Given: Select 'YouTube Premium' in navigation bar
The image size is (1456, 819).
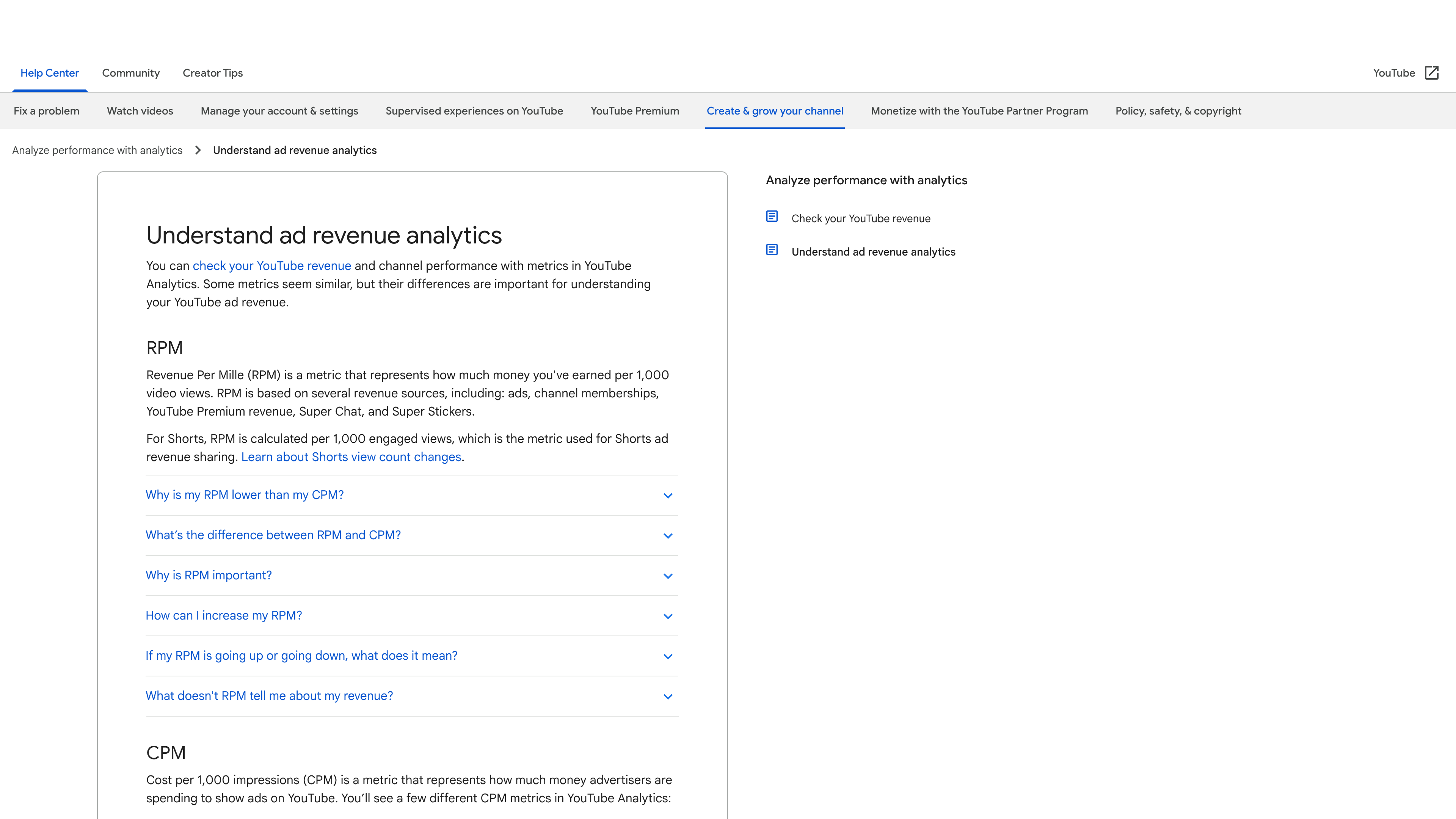Looking at the screenshot, I should 634,111.
